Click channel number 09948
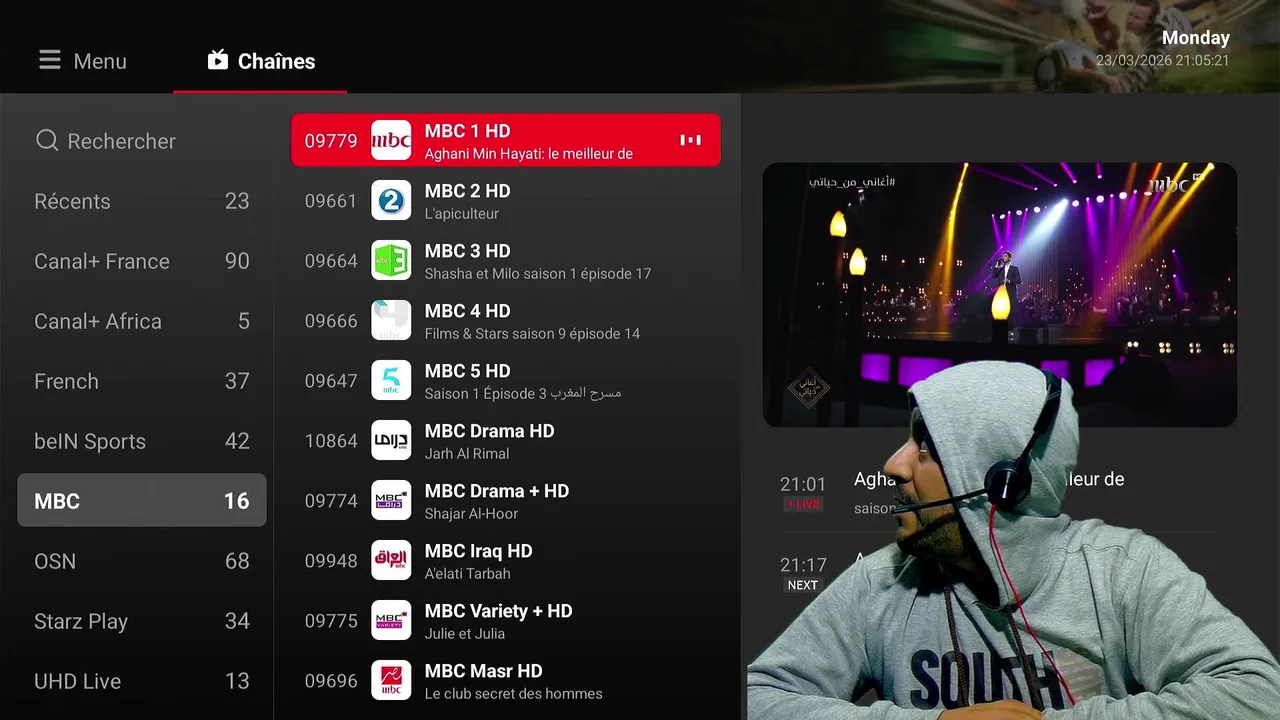Screen dimensions: 1280x720 click(331, 561)
